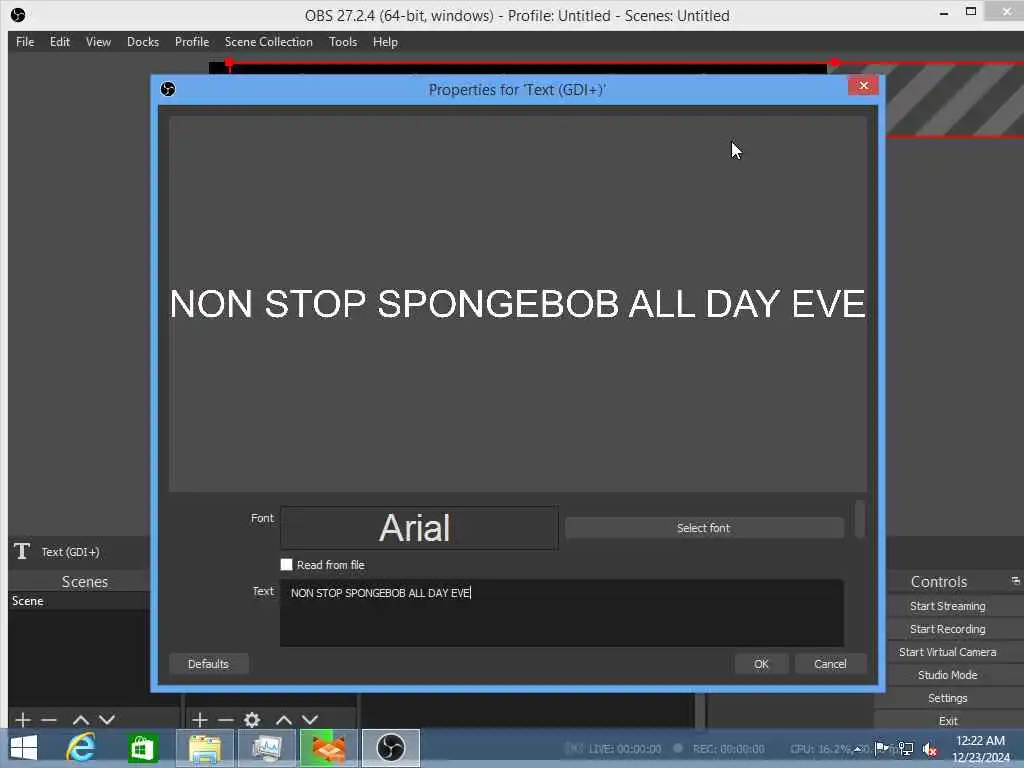Click the Select font button
The width and height of the screenshot is (1024, 768).
[x=704, y=528]
